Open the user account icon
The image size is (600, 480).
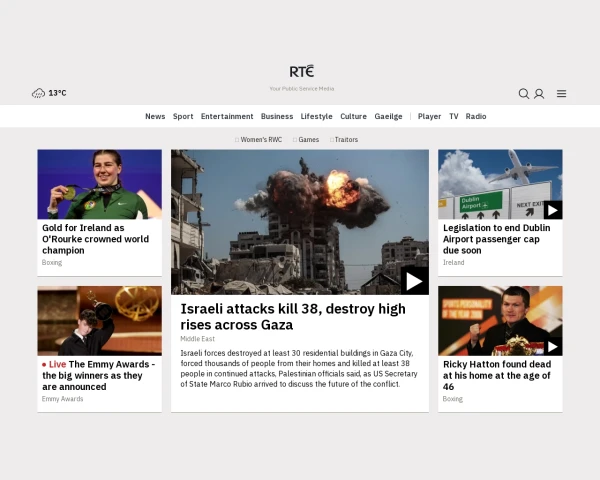pos(539,94)
